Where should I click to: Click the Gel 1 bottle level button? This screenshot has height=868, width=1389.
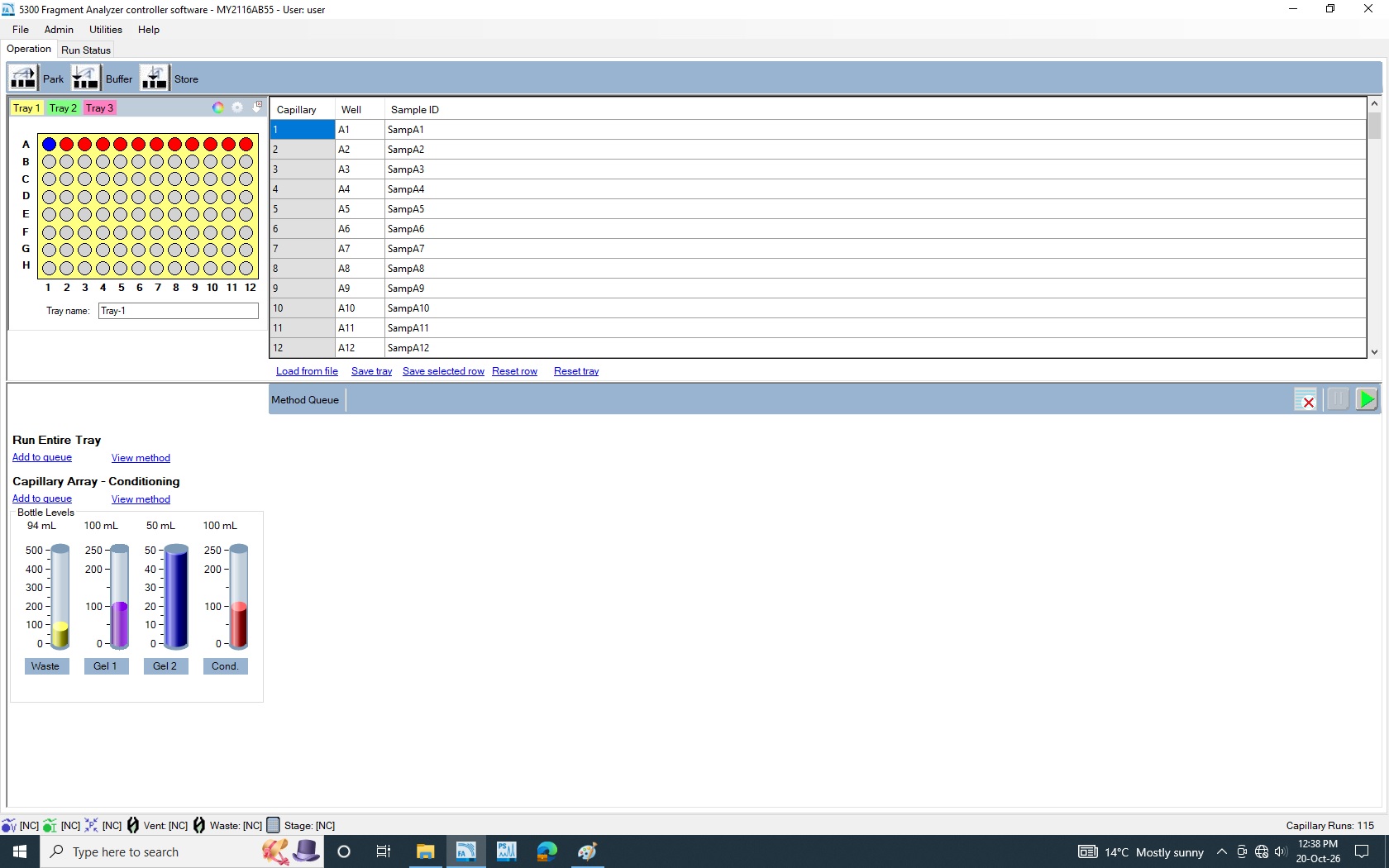pos(105,666)
